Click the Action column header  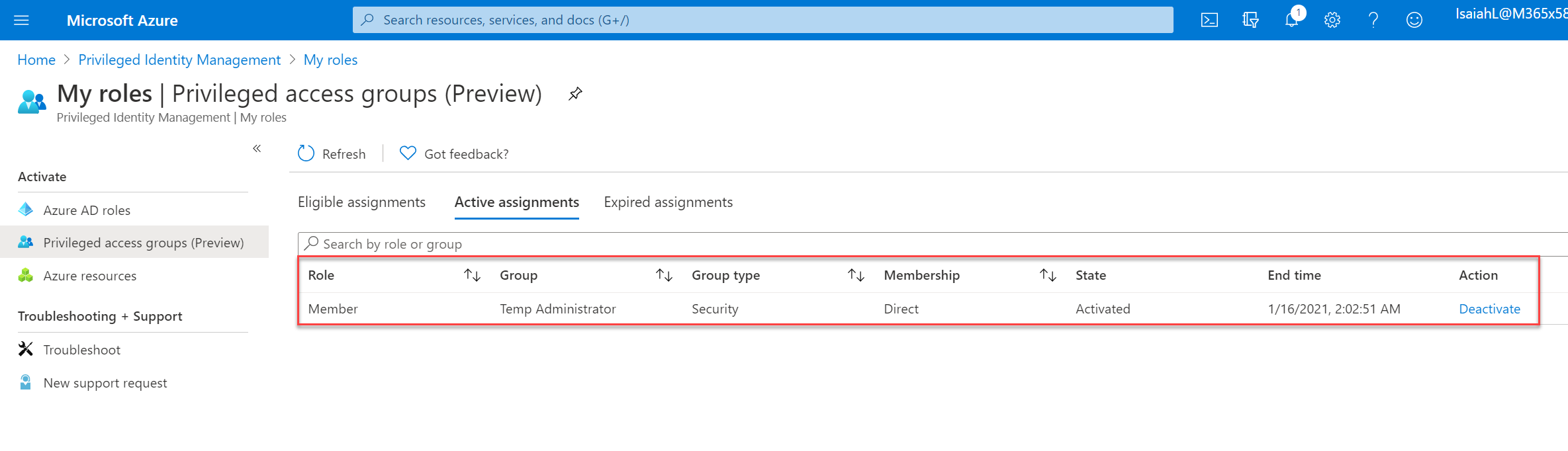click(1478, 275)
